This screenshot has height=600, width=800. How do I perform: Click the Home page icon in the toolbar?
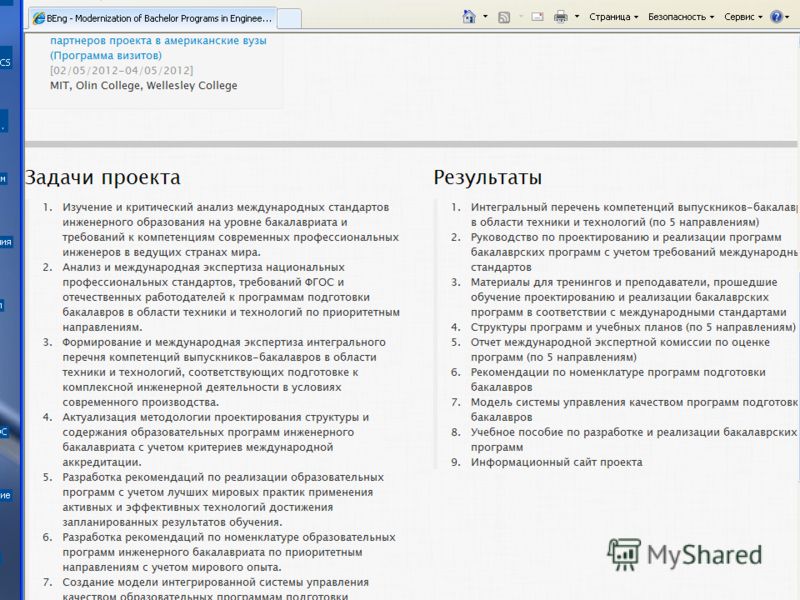pyautogui.click(x=469, y=17)
